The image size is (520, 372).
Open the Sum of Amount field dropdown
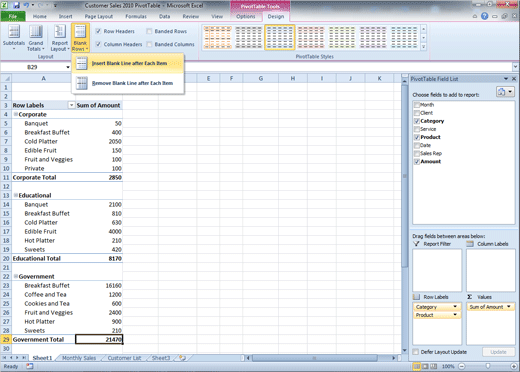tap(509, 307)
